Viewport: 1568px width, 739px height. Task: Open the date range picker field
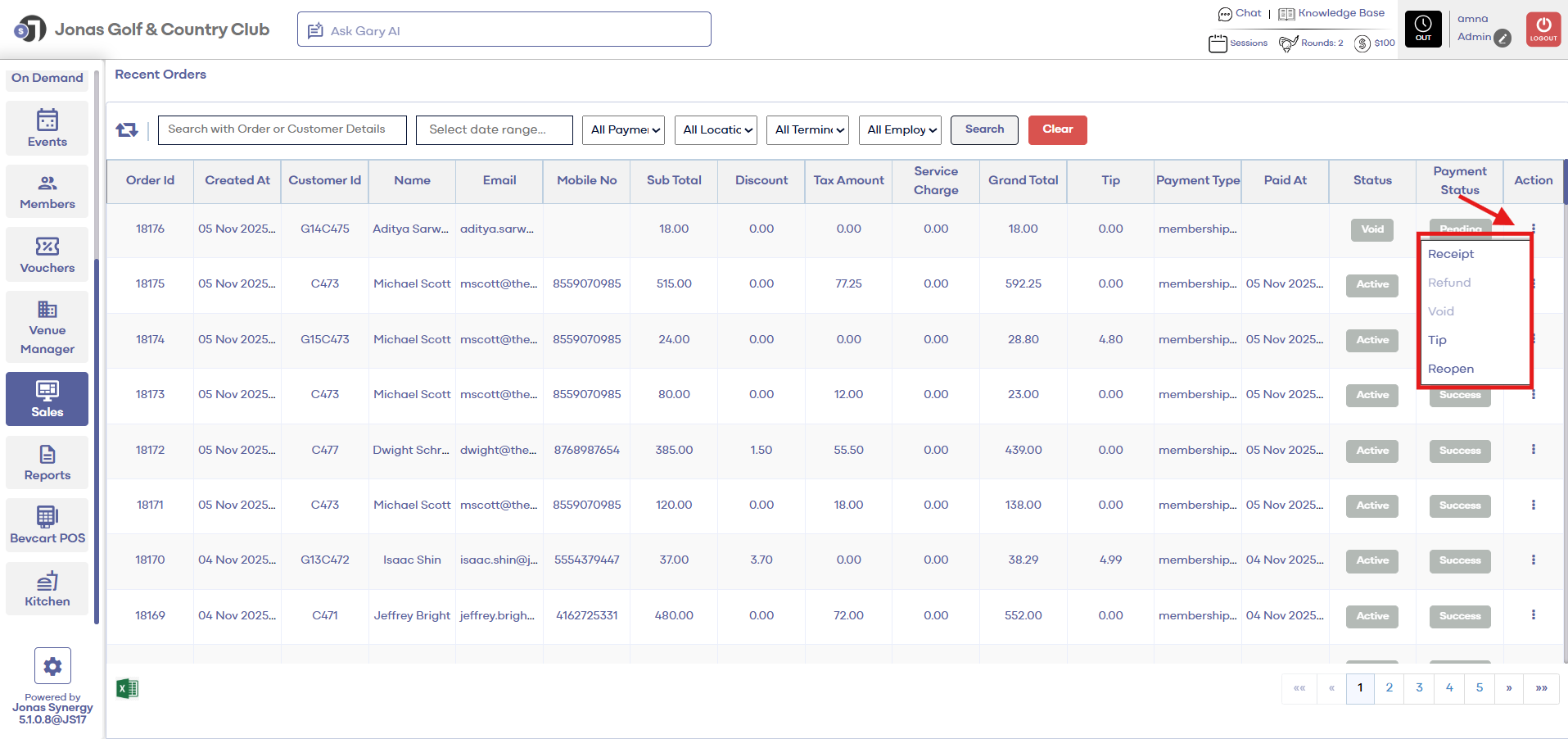[495, 129]
